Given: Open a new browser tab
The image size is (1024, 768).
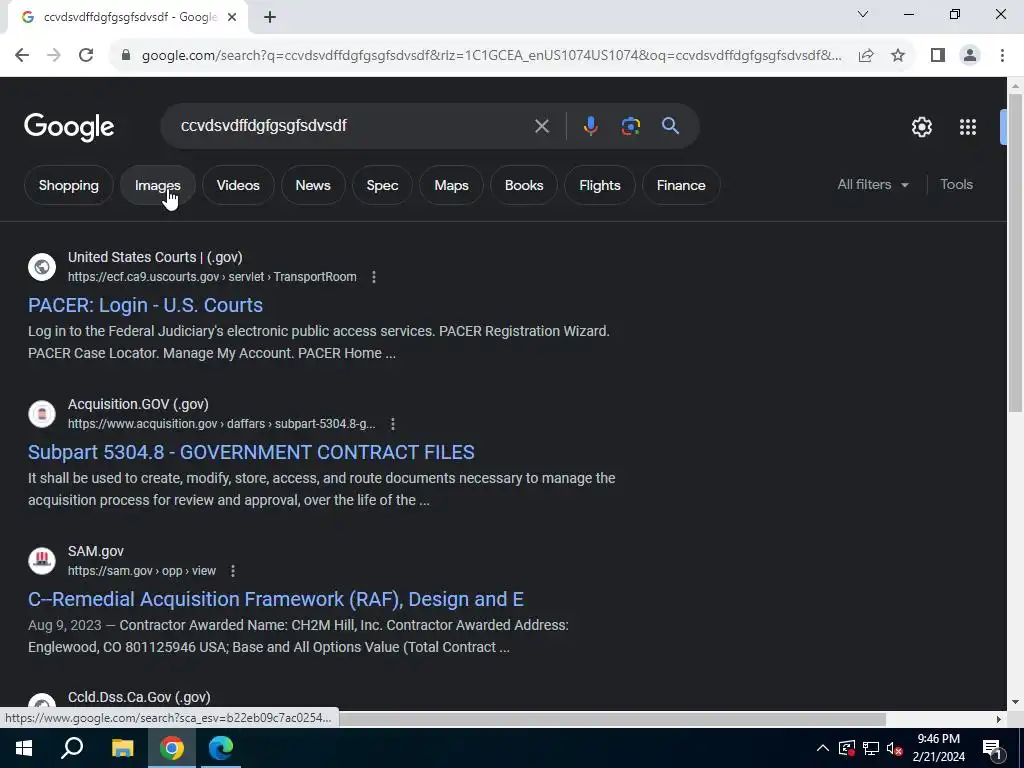Looking at the screenshot, I should click(x=270, y=18).
